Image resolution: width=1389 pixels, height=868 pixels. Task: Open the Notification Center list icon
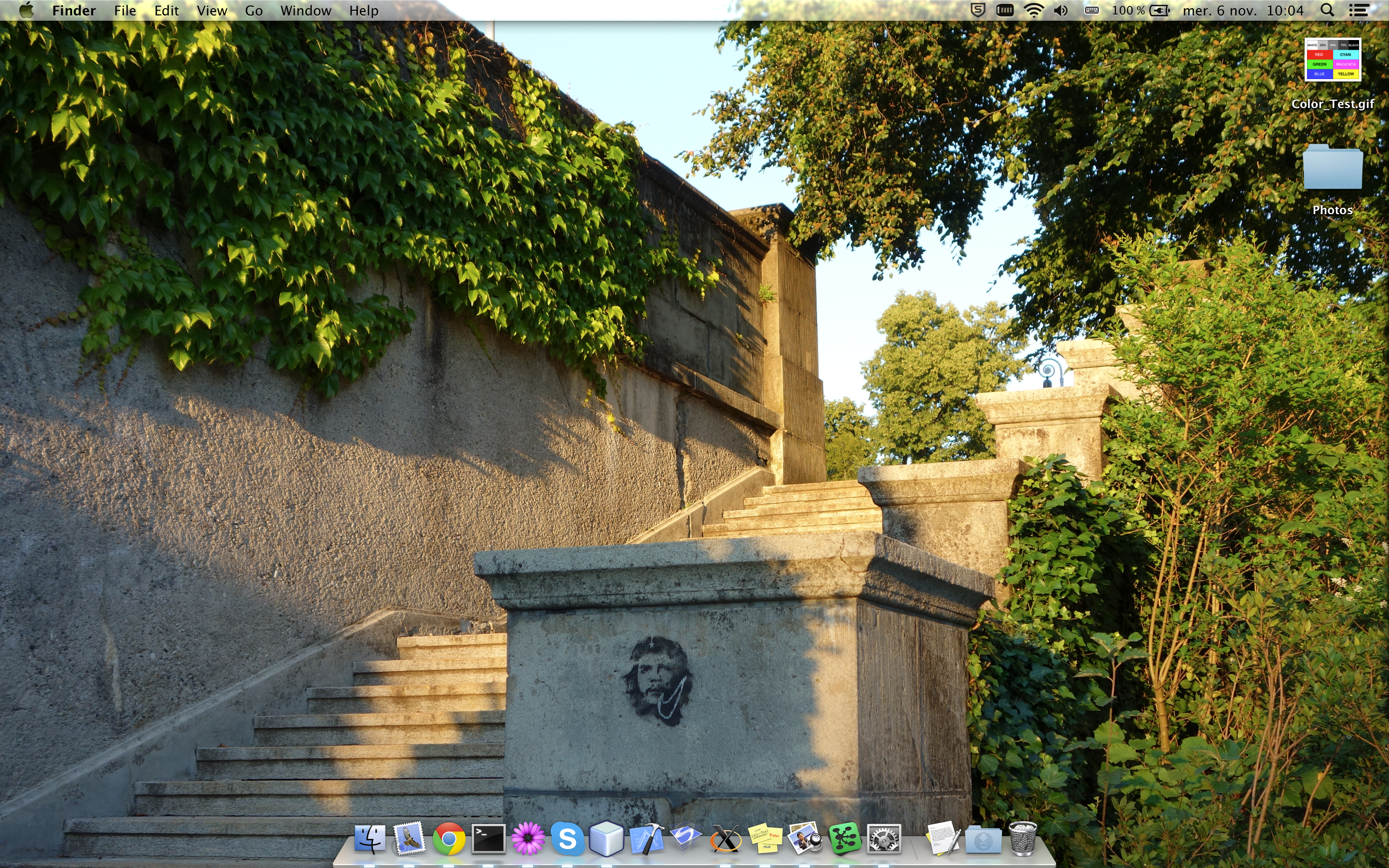1359,10
